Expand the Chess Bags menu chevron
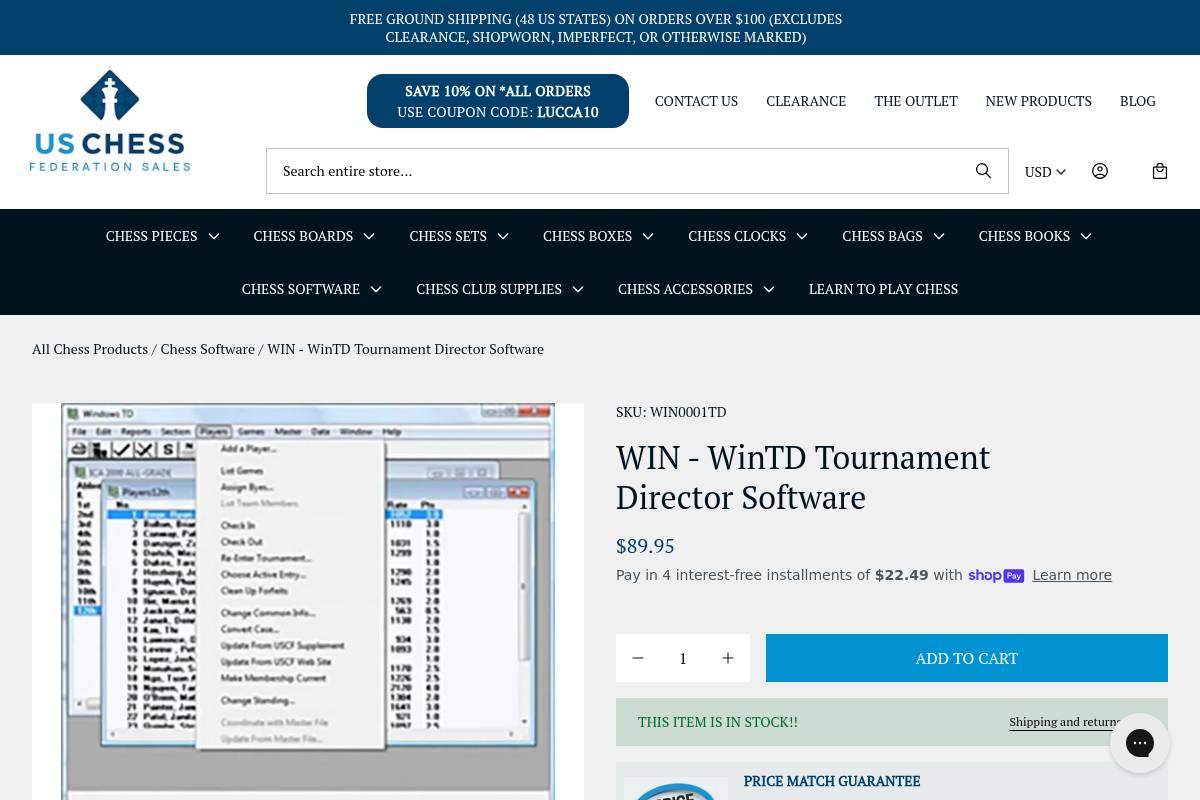The image size is (1200, 800). (938, 236)
